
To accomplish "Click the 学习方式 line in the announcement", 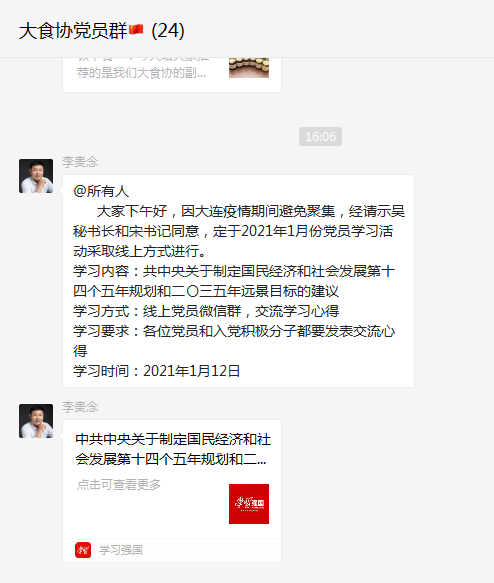I will click(x=206, y=311).
